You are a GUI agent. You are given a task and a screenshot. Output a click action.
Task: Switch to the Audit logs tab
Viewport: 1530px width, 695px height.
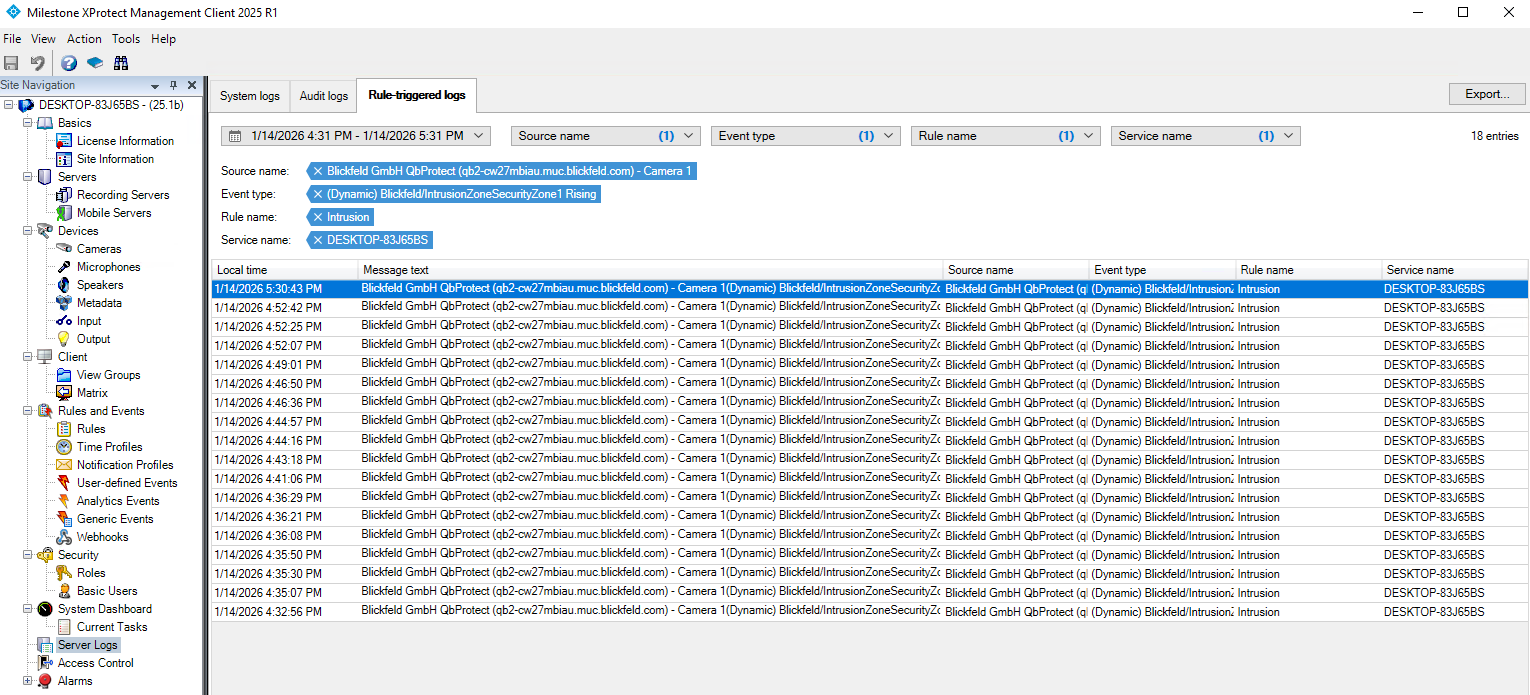pos(323,96)
